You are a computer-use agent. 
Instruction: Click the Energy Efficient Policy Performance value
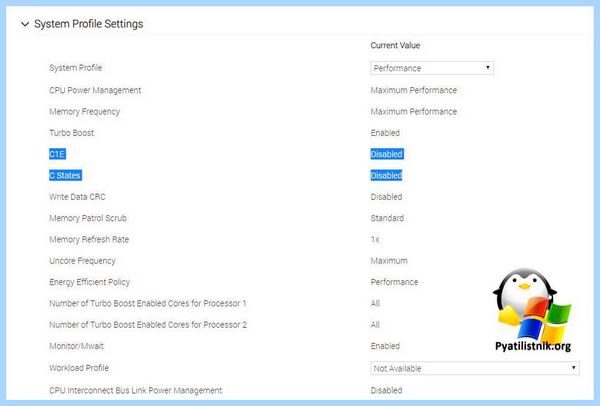click(x=394, y=282)
